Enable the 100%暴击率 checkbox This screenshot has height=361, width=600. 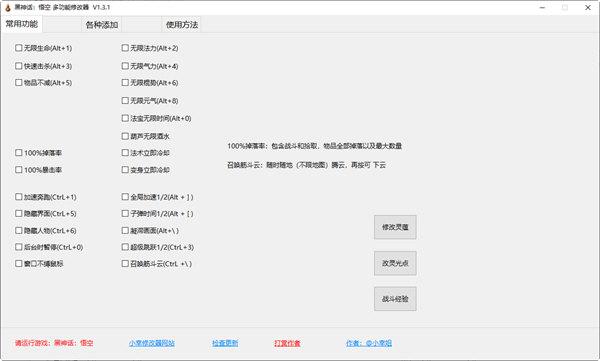[x=18, y=169]
